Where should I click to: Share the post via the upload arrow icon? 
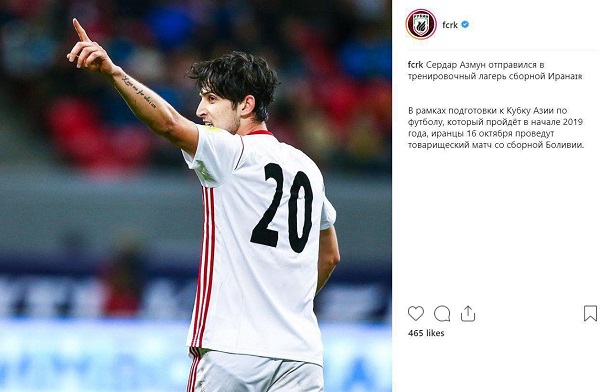click(x=468, y=314)
